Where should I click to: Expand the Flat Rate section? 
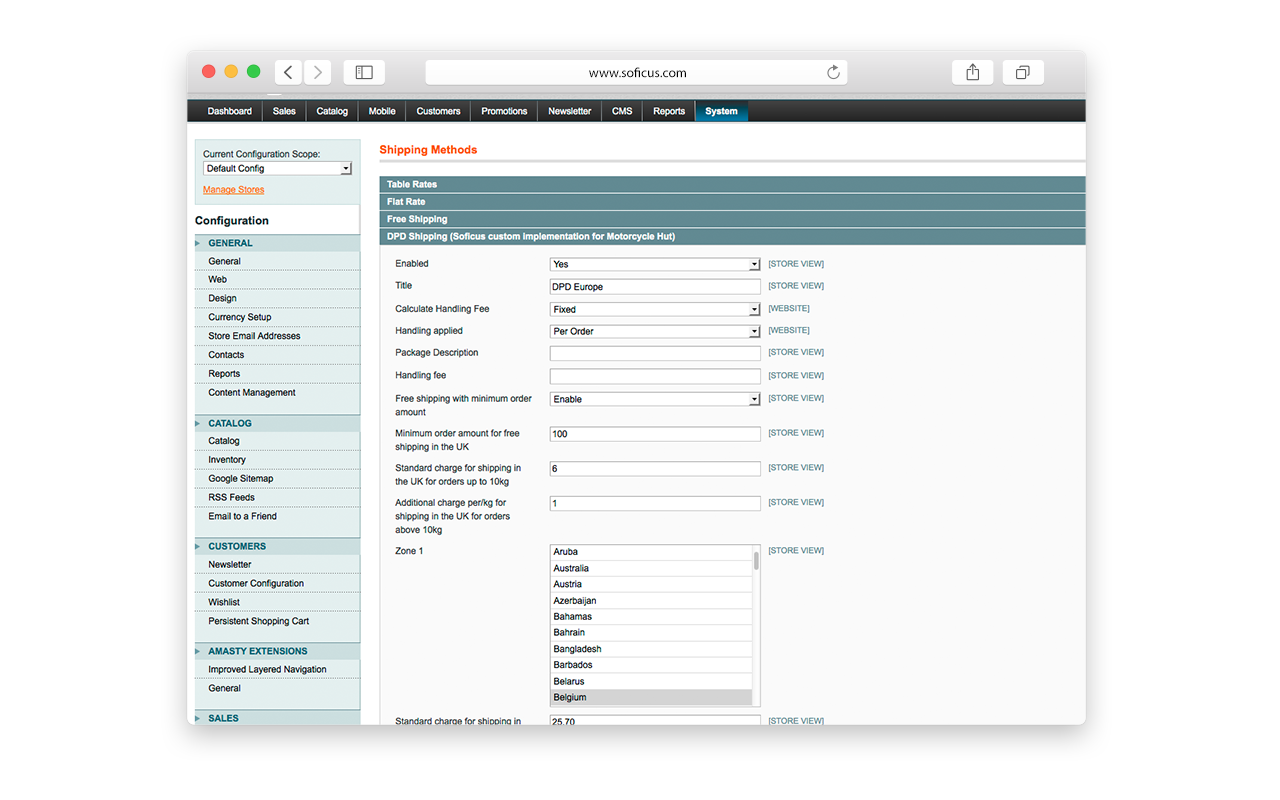click(732, 202)
